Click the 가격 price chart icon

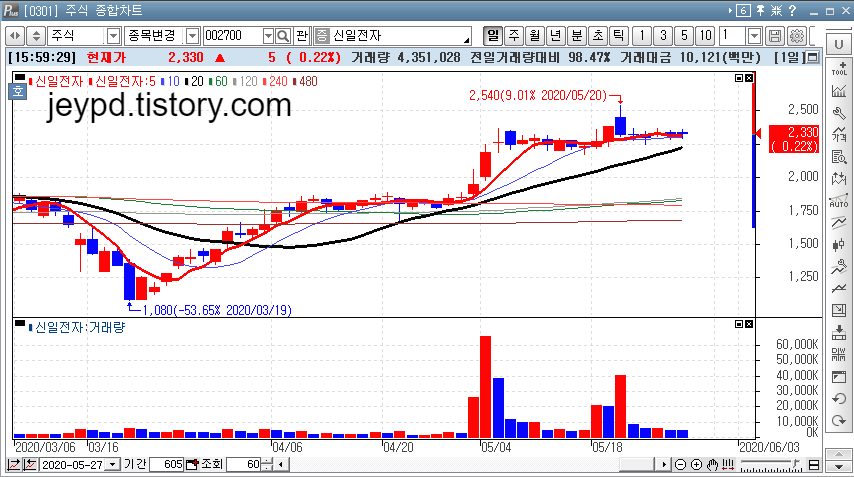839,134
